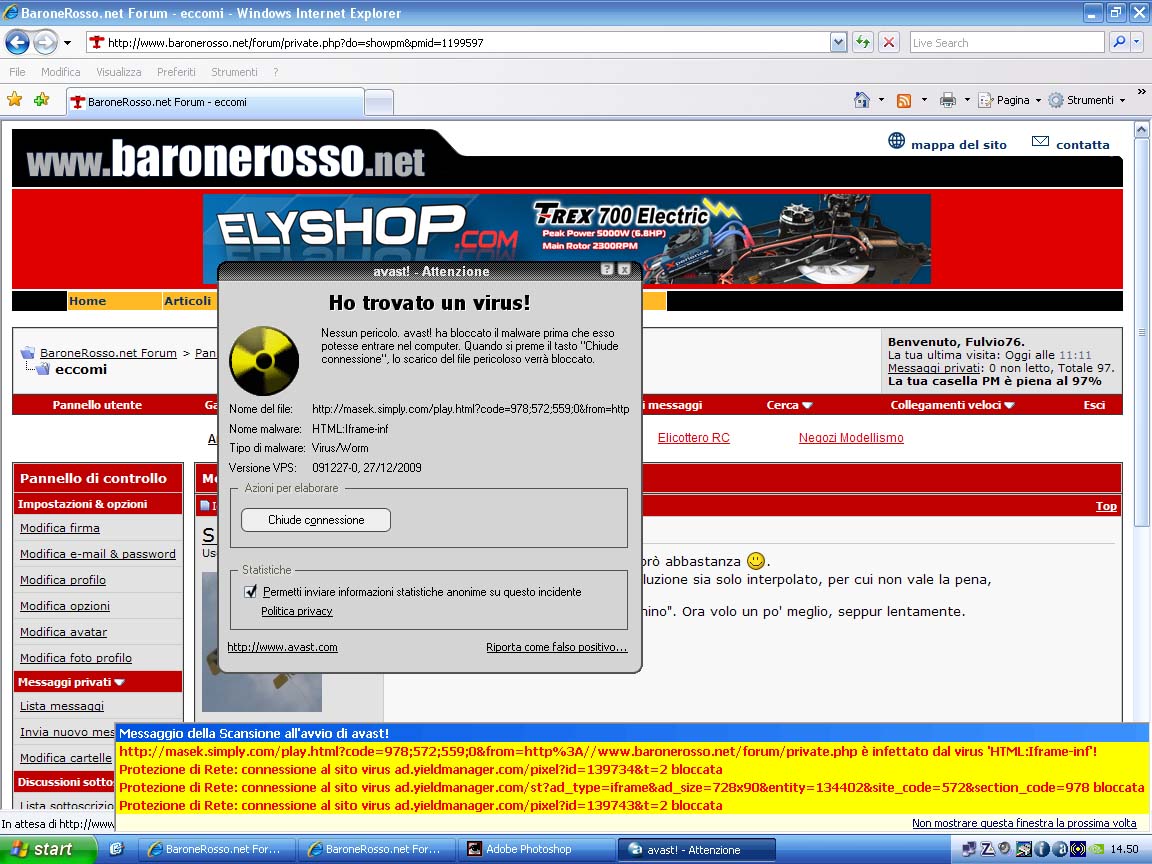Viewport: 1152px width, 864px height.
Task: Click the Home page toolbar icon
Action: [862, 100]
